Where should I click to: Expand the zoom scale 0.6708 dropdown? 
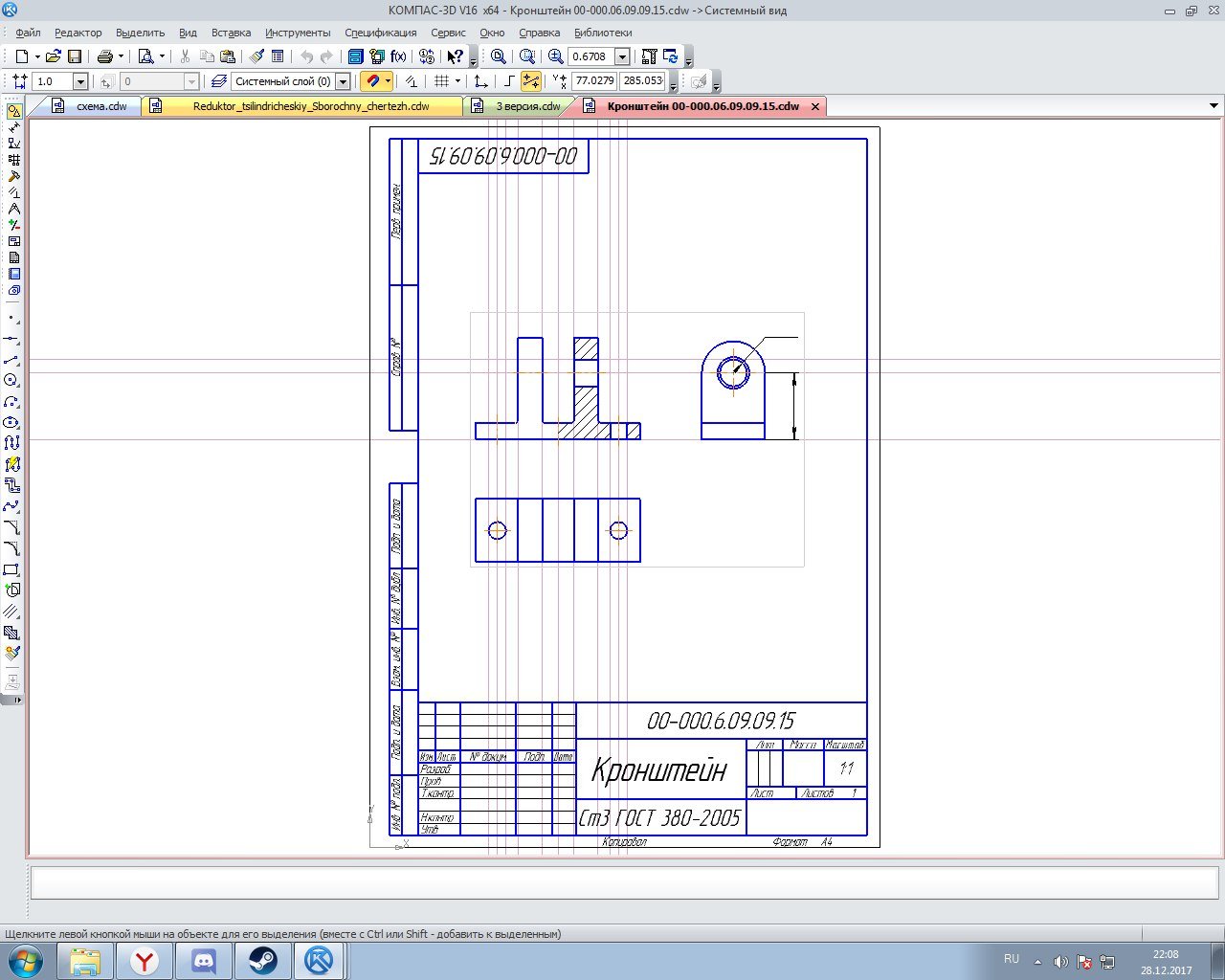click(622, 56)
